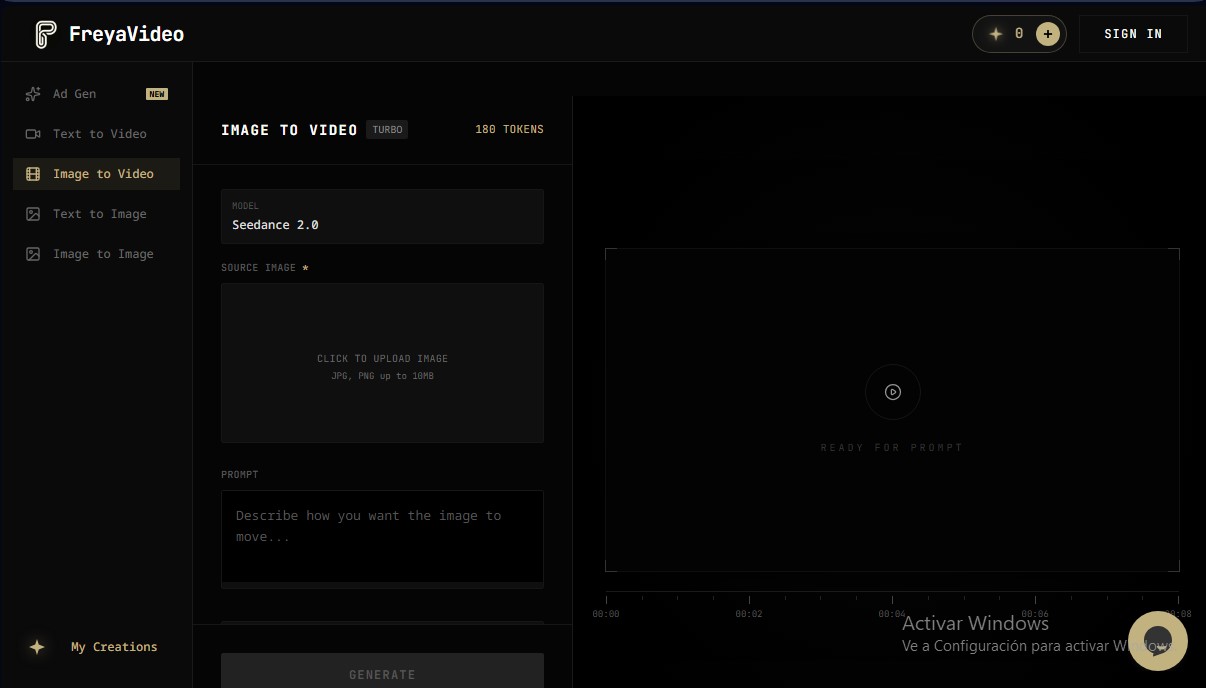Screen dimensions: 1206x688
Task: Focus the prompt description text box
Action: [x=382, y=536]
